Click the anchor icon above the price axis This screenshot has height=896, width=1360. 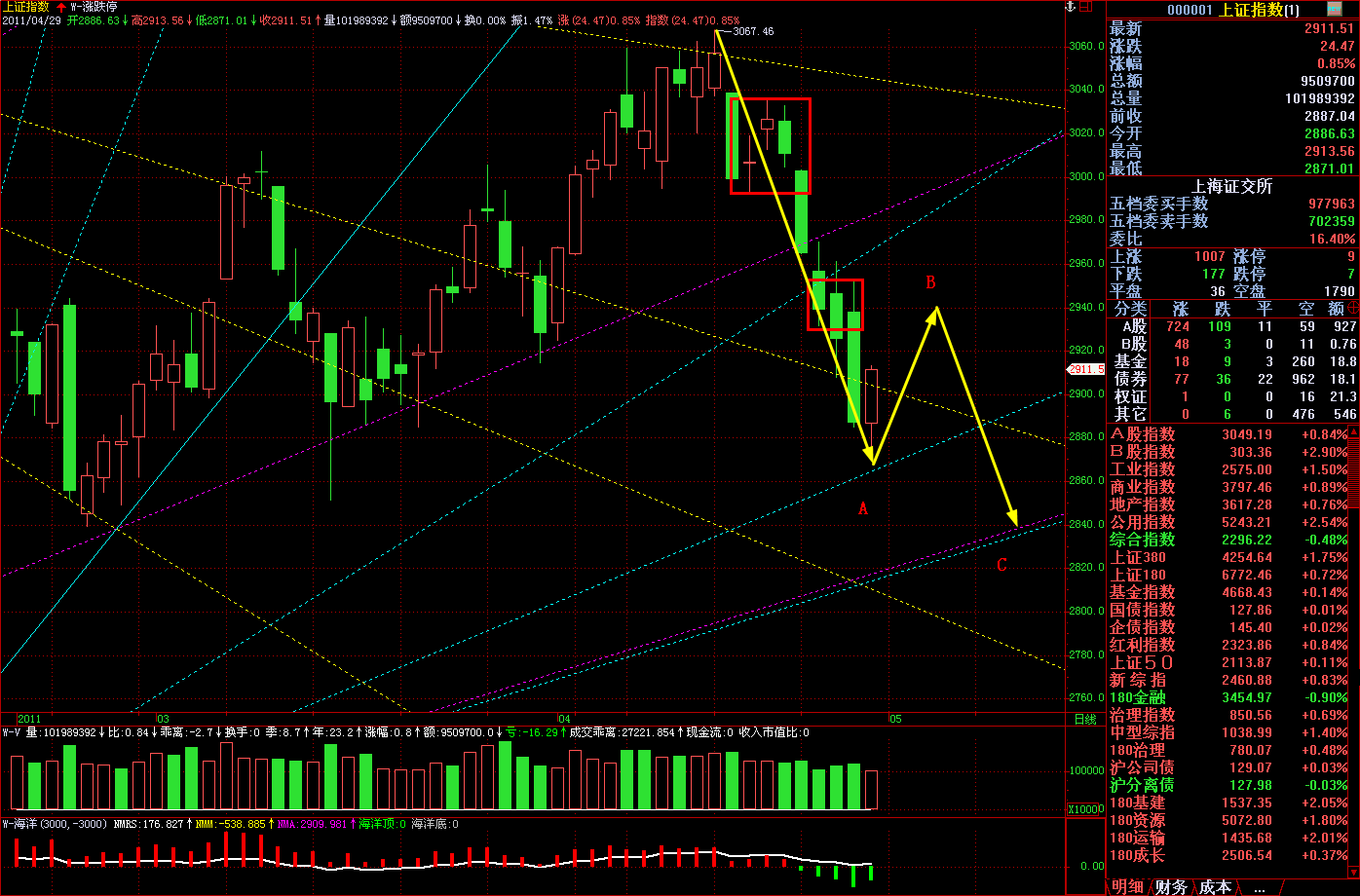point(1070,8)
